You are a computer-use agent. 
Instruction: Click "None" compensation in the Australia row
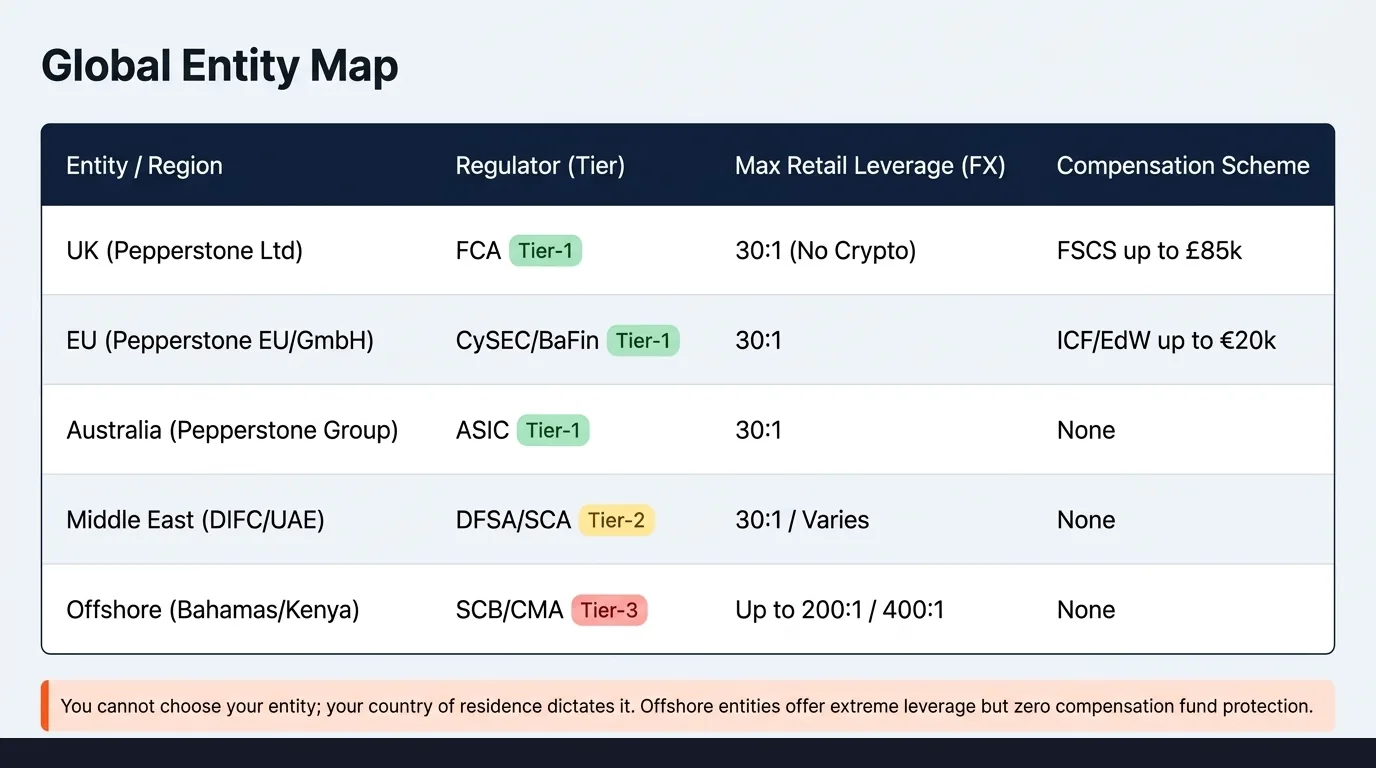click(x=1086, y=430)
